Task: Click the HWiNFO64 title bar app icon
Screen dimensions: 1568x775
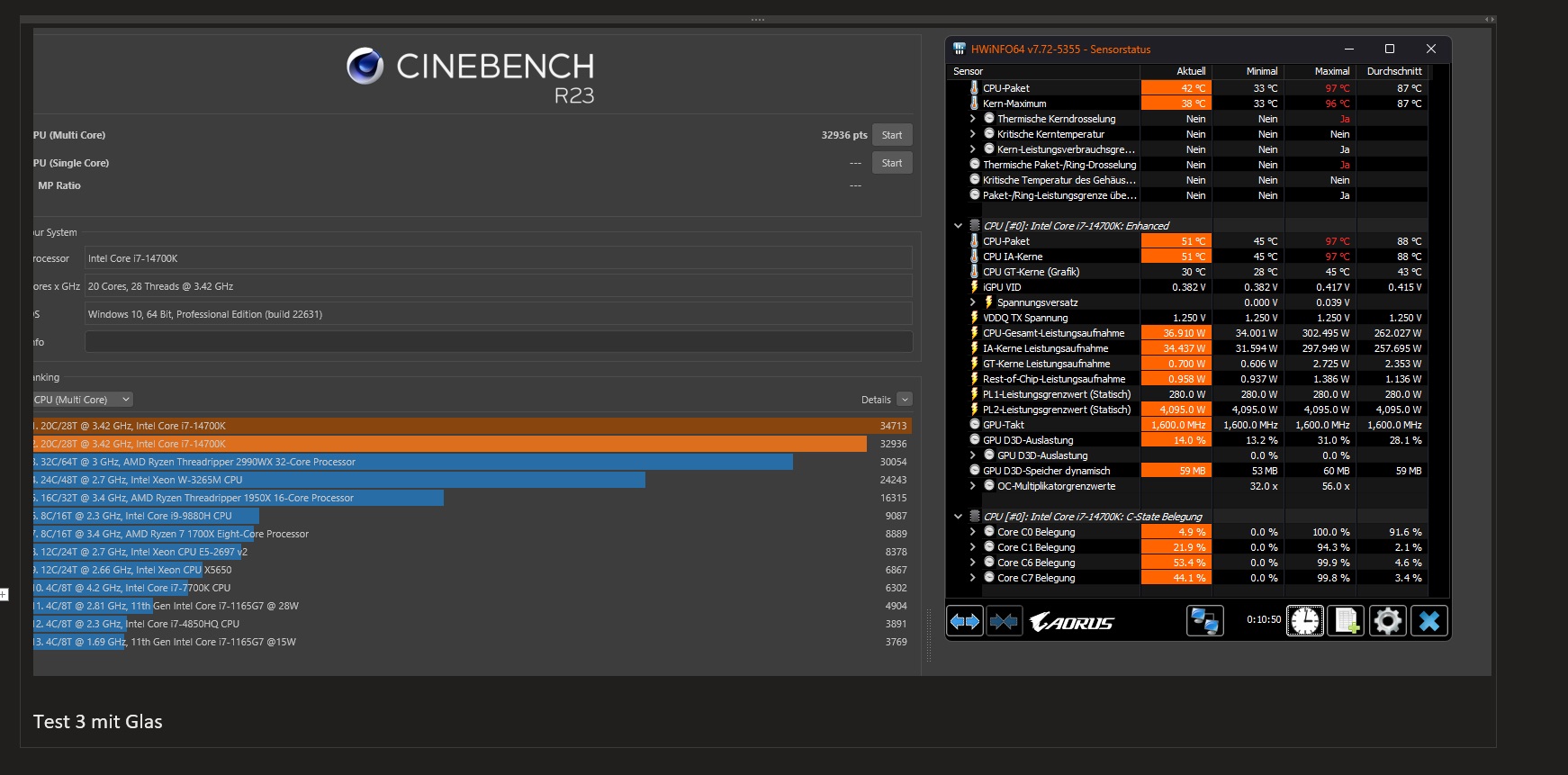Action: point(960,49)
